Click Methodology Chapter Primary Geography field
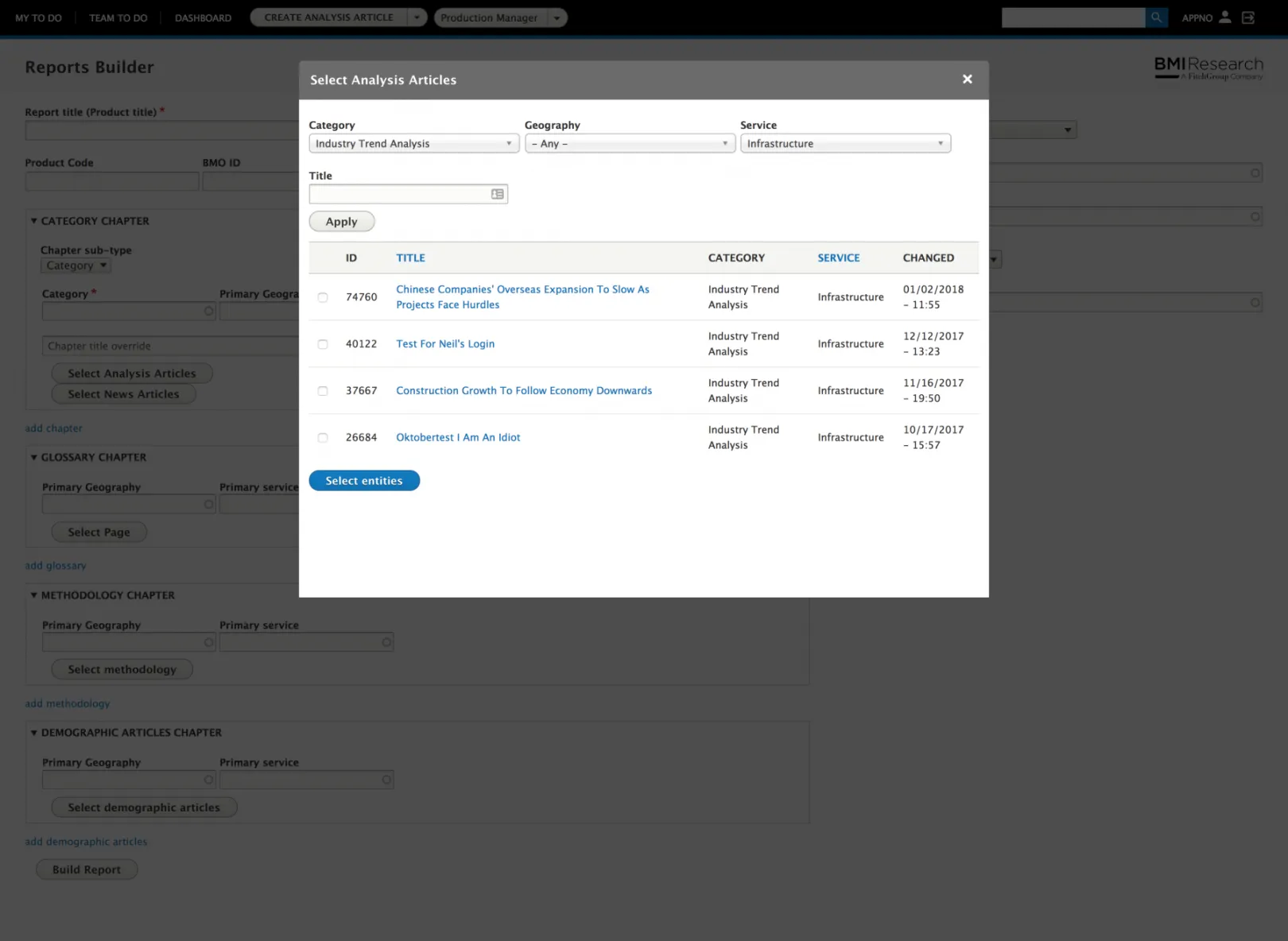This screenshot has width=1288, height=941. coord(129,642)
